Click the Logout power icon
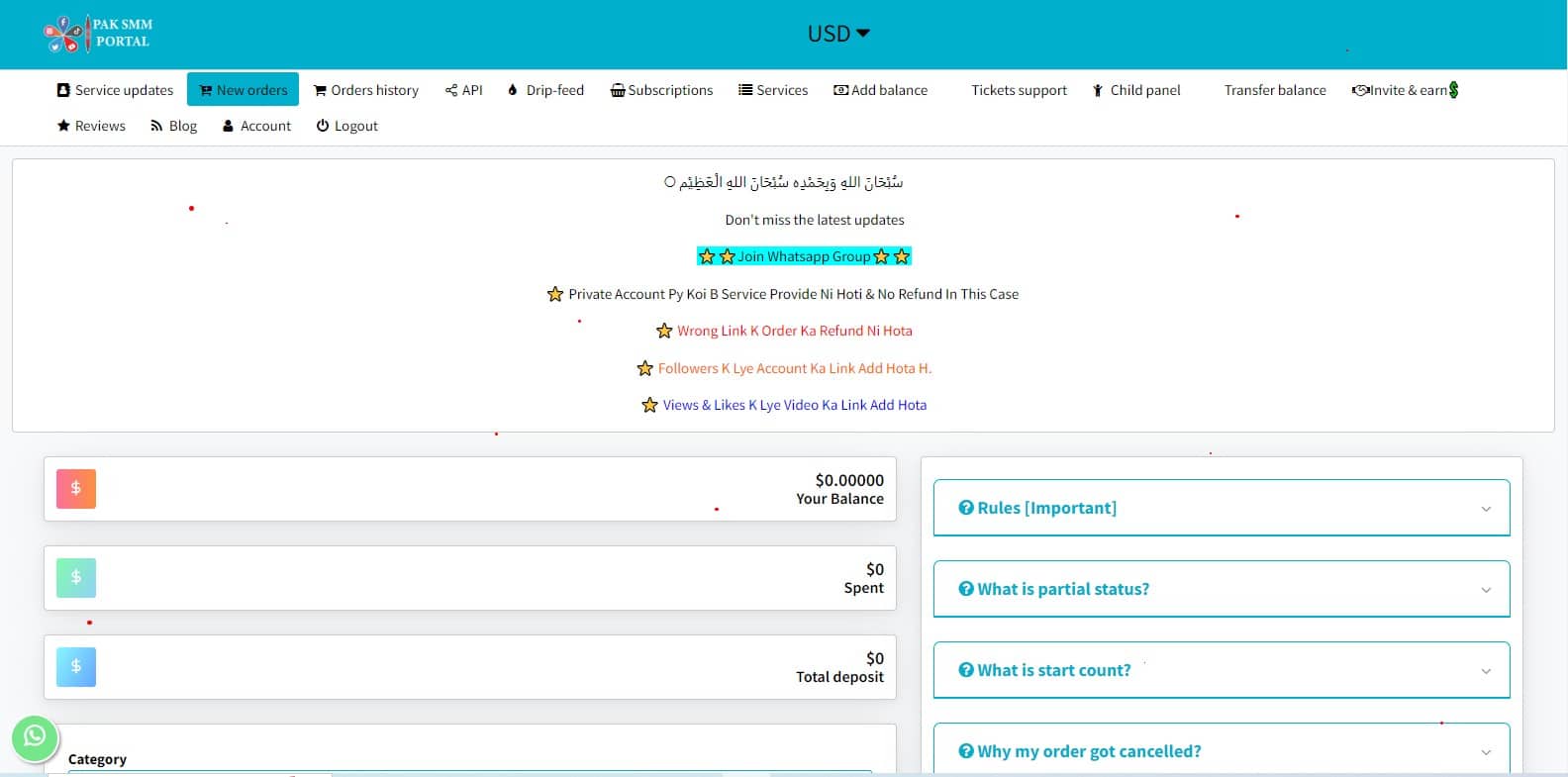The image size is (1568, 777). coord(323,126)
